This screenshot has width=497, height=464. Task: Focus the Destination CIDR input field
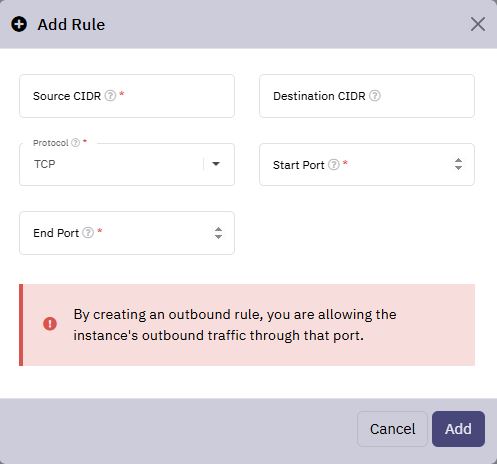pyautogui.click(x=367, y=96)
